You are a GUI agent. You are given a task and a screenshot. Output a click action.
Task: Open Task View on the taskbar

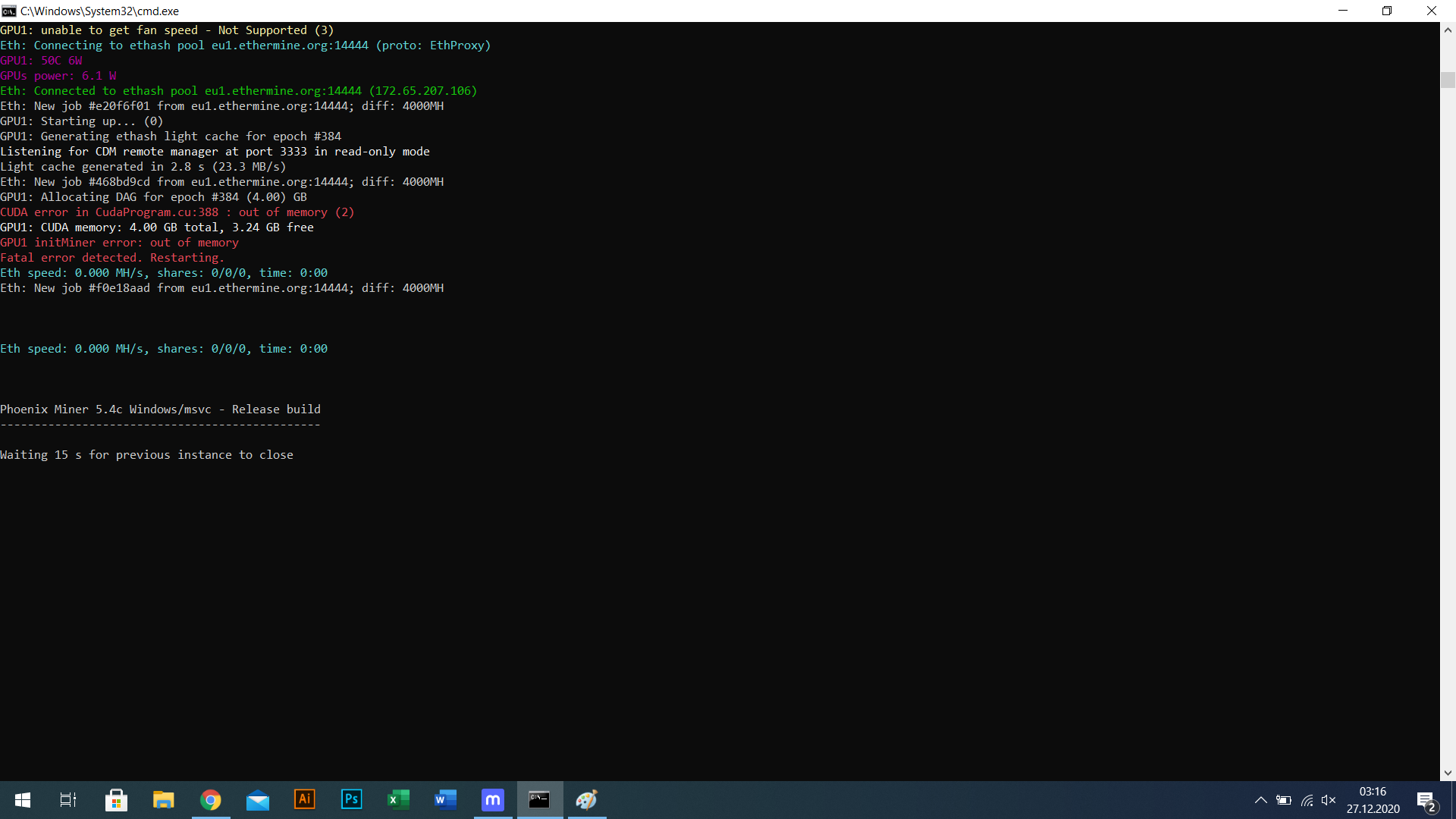click(68, 800)
